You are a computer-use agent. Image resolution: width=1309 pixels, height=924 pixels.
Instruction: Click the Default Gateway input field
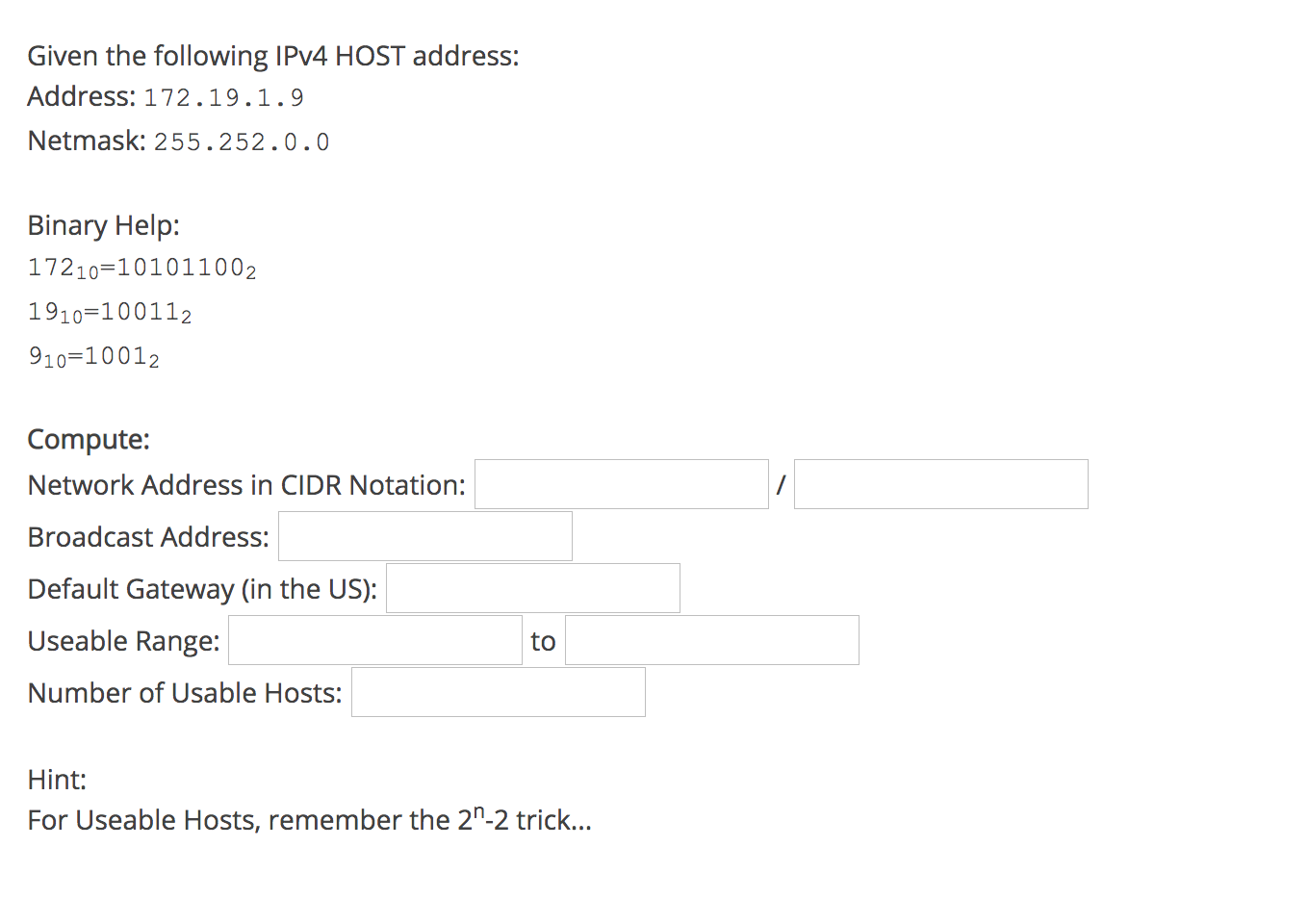click(533, 588)
